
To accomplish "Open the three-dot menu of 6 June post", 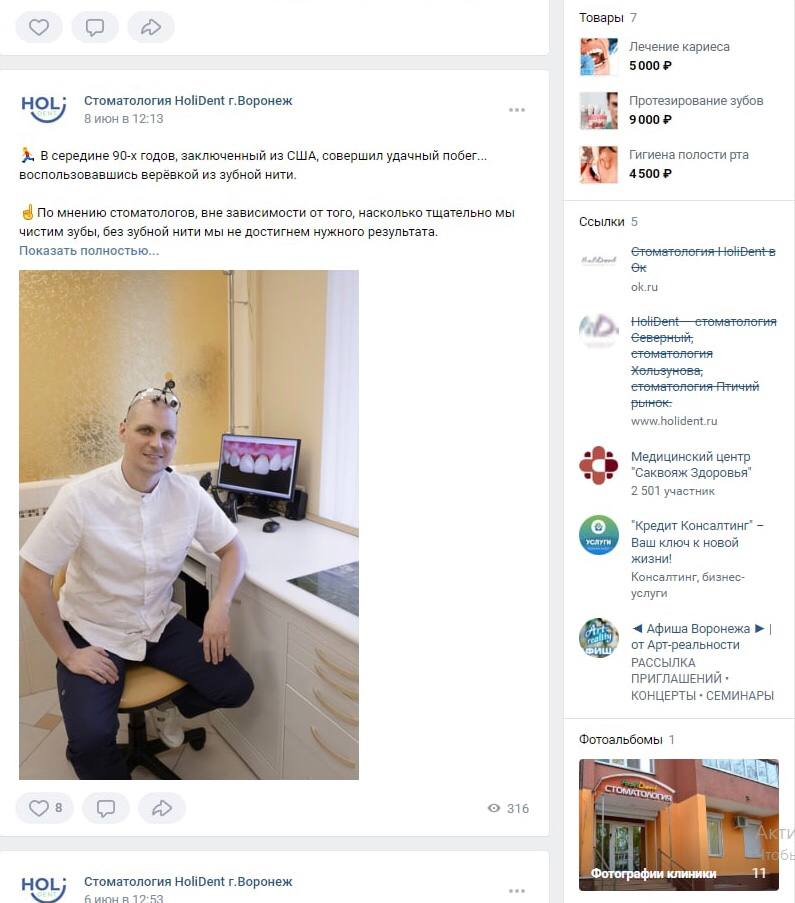I will (517, 890).
